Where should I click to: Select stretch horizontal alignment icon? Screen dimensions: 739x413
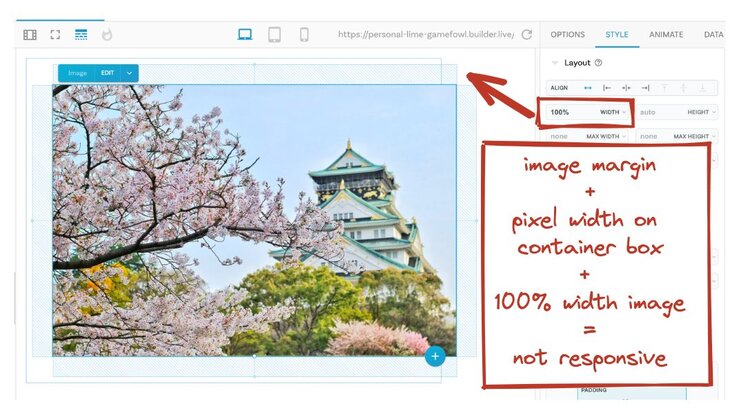(588, 88)
